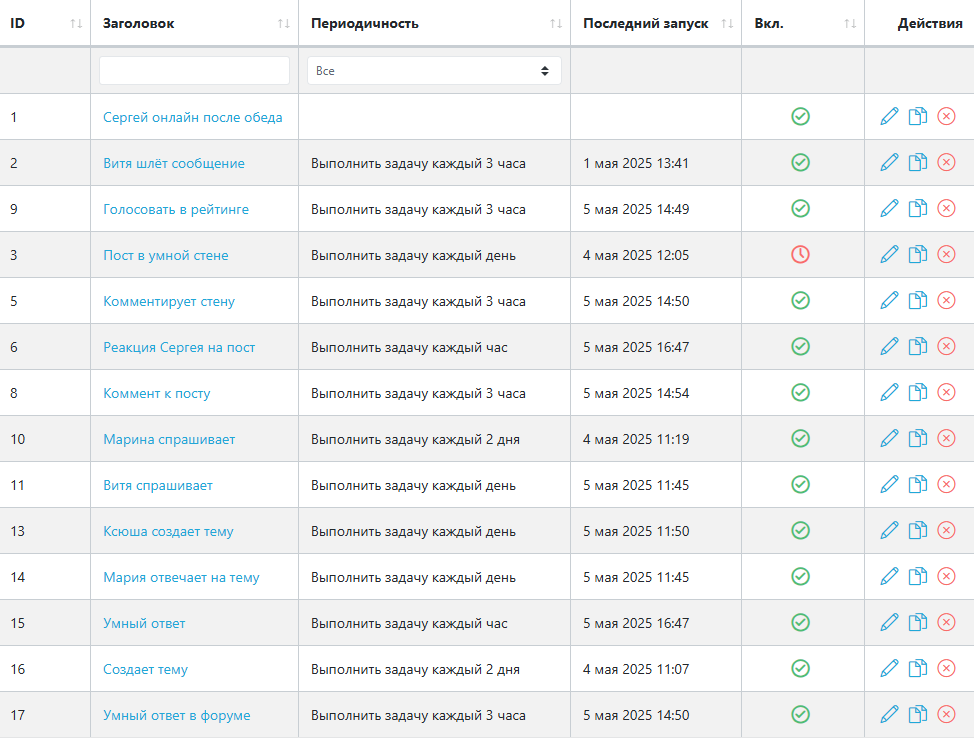This screenshot has height=738, width=974.
Task: Toggle the red clock status of 'Пост в умной стене'
Action: pyautogui.click(x=800, y=254)
